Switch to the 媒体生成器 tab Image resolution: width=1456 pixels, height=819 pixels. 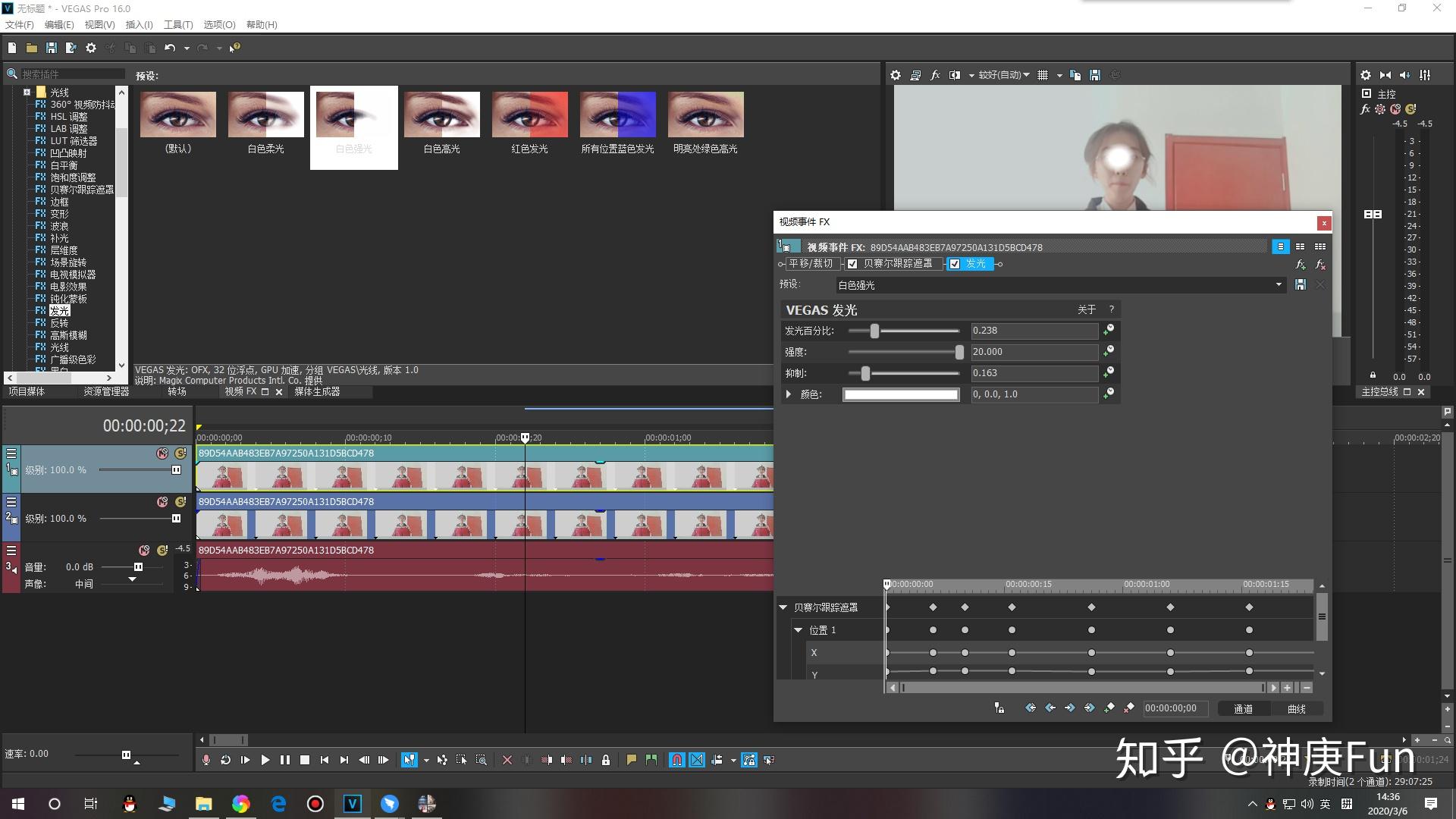(x=317, y=392)
